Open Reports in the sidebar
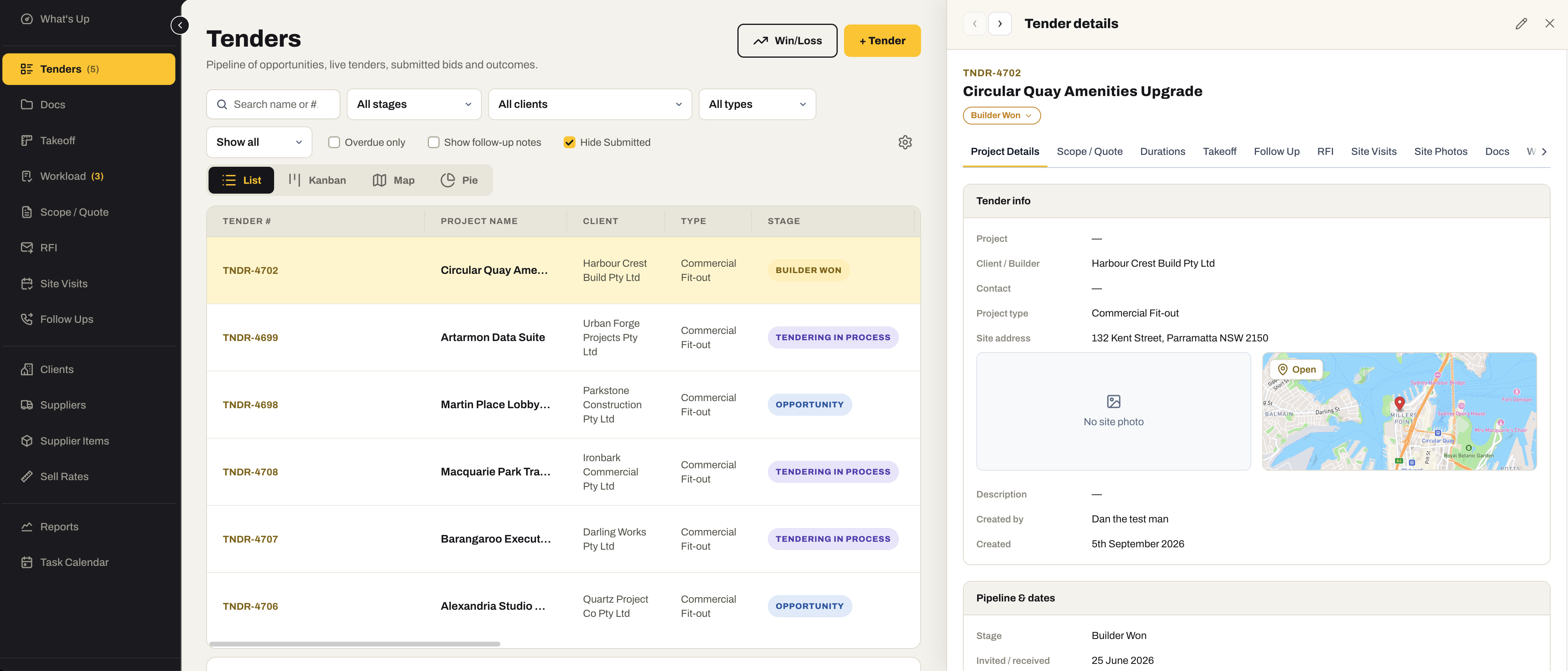This screenshot has height=671, width=1568. (89, 527)
